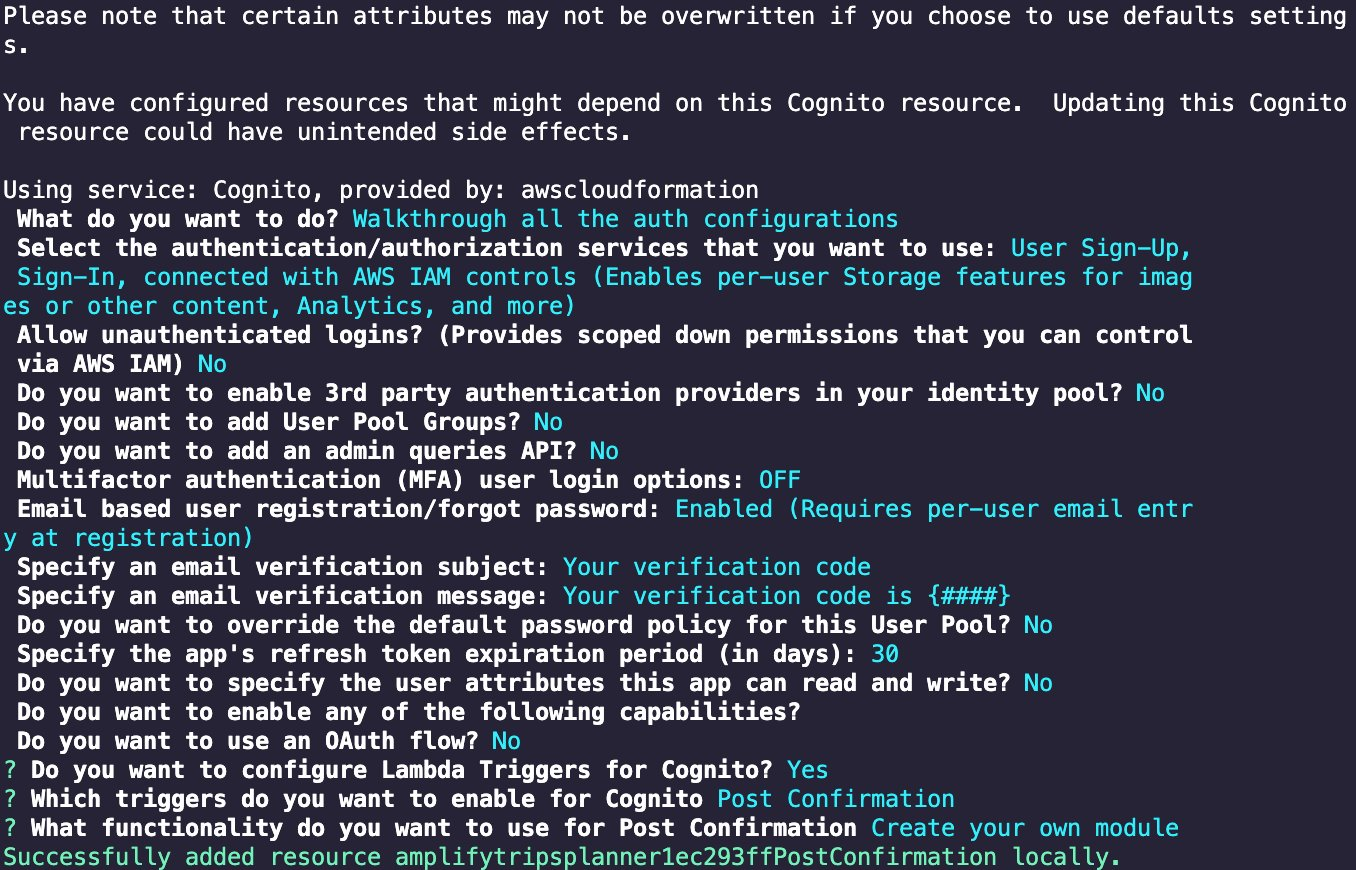This screenshot has height=870, width=1356.
Task: Click 'y at registration)' continuation text
Action: click(x=129, y=538)
